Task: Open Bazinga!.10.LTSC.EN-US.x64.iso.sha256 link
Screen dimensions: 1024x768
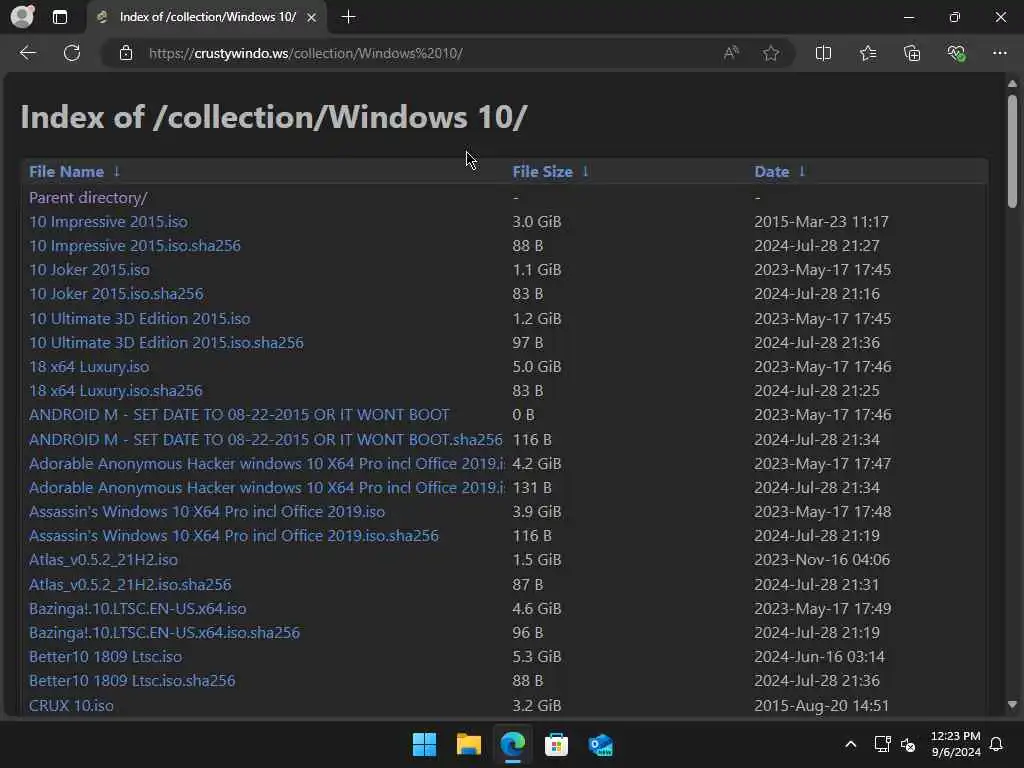Action: tap(165, 633)
